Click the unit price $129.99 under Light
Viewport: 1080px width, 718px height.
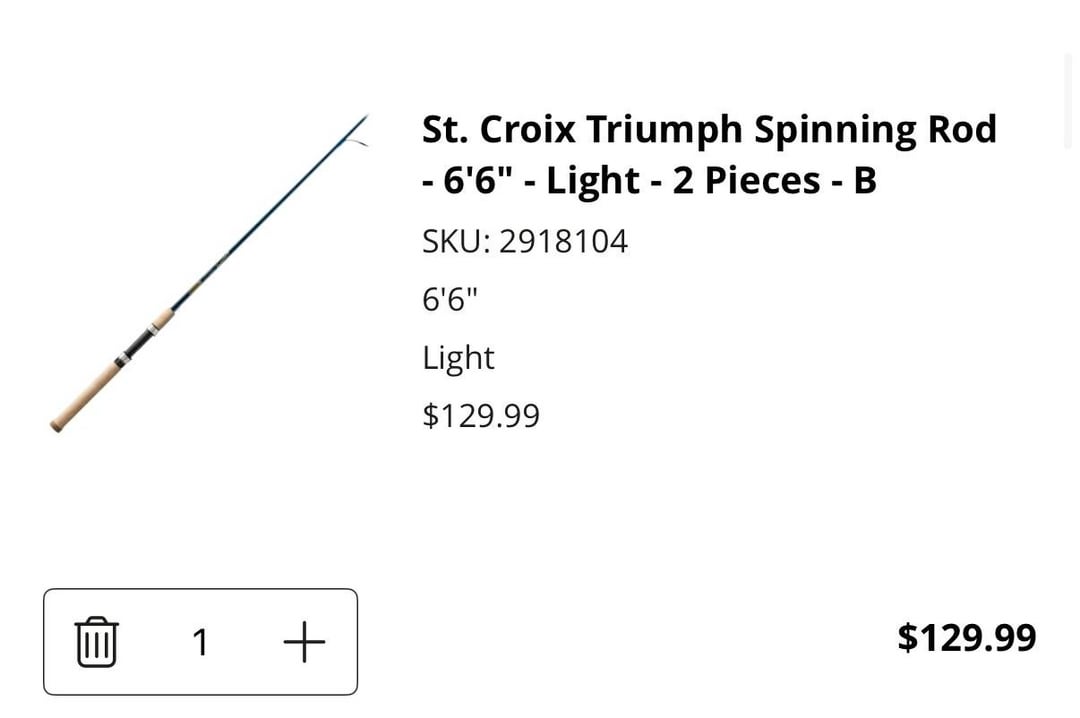tap(481, 415)
